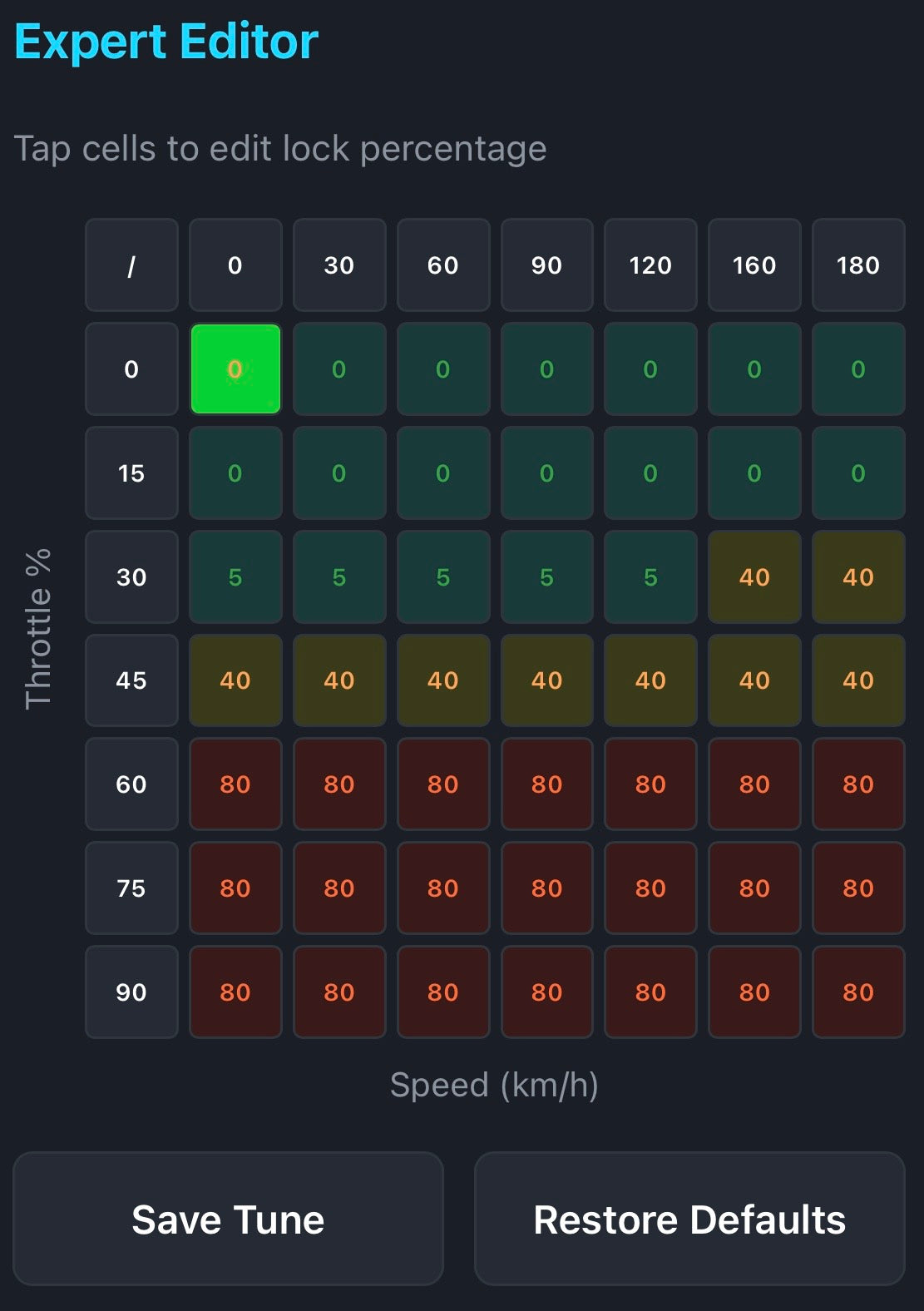The image size is (924, 1311).
Task: Select the 30 speed column header
Action: coord(339,265)
